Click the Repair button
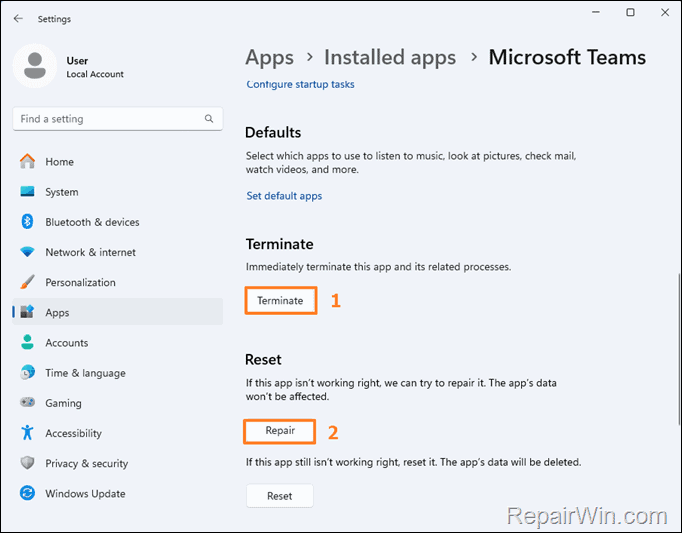 tap(280, 431)
